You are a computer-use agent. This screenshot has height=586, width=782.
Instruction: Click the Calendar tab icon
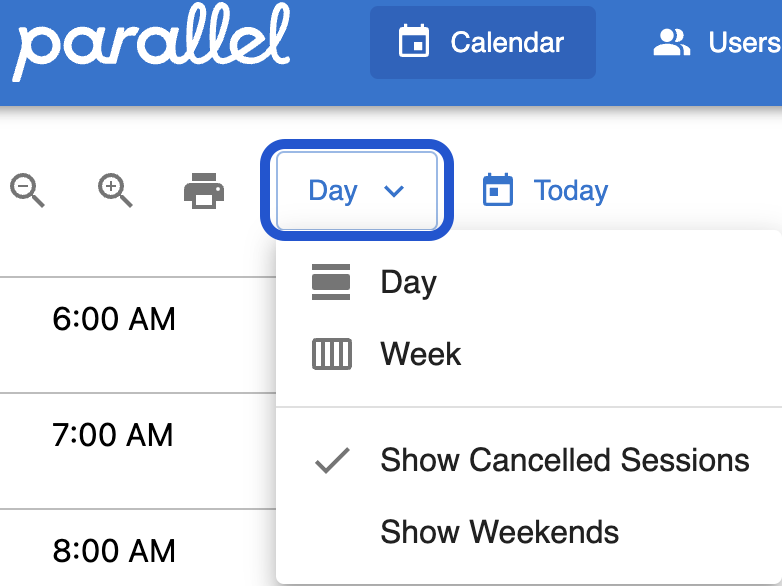tap(413, 42)
